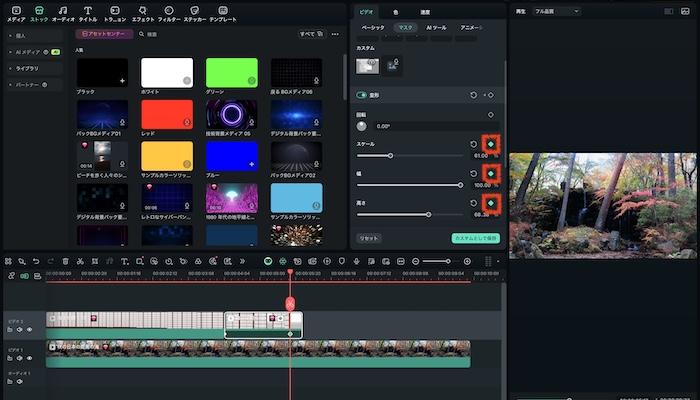Open the エフェクト (Effects) tab icon
The width and height of the screenshot is (700, 400).
[143, 12]
